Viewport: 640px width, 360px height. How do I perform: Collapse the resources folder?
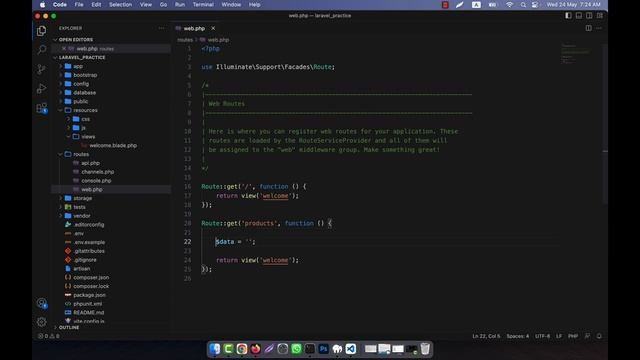(x=85, y=110)
